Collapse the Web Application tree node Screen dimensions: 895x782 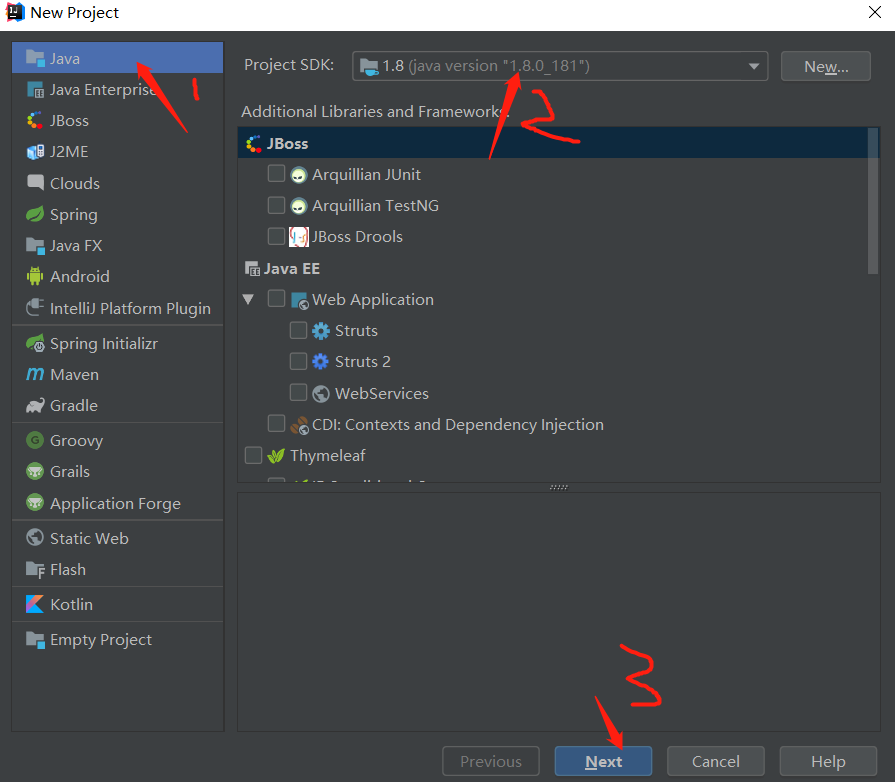[248, 299]
